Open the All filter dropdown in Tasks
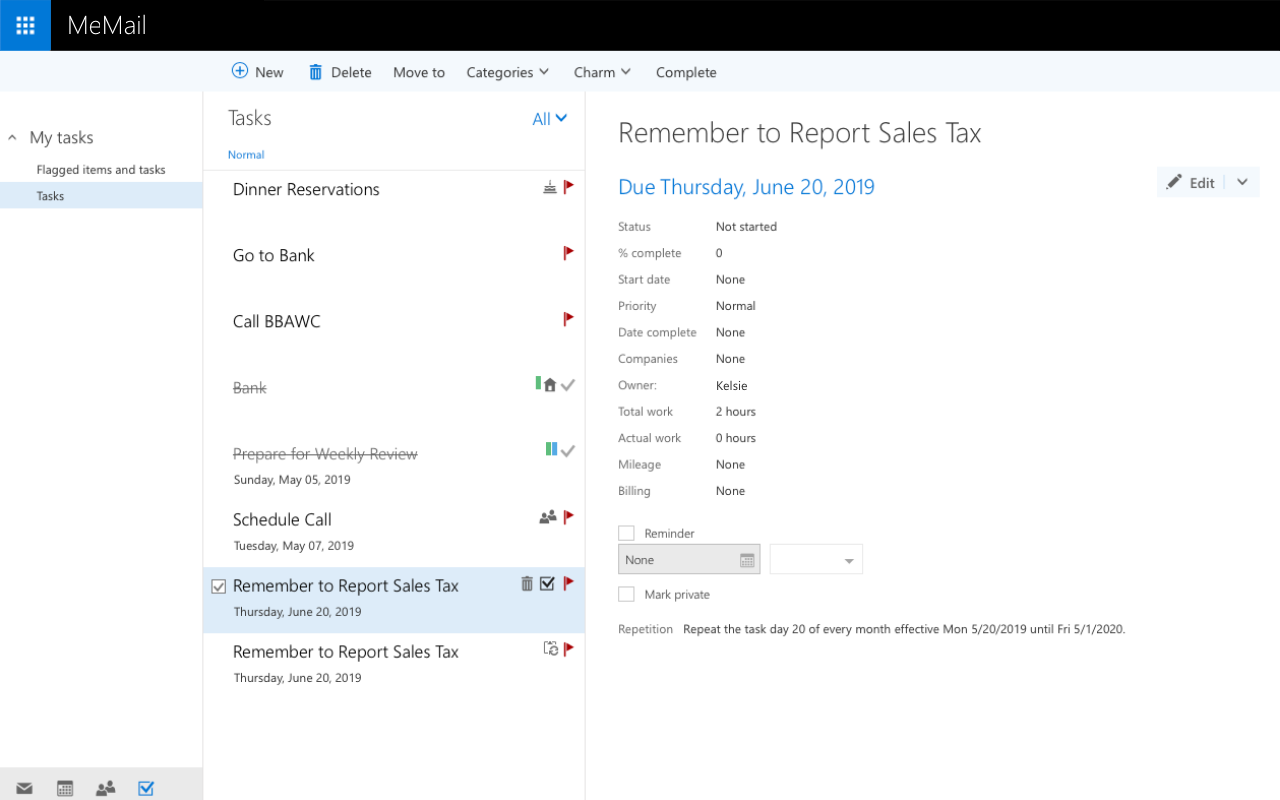This screenshot has width=1280, height=800. click(x=549, y=118)
